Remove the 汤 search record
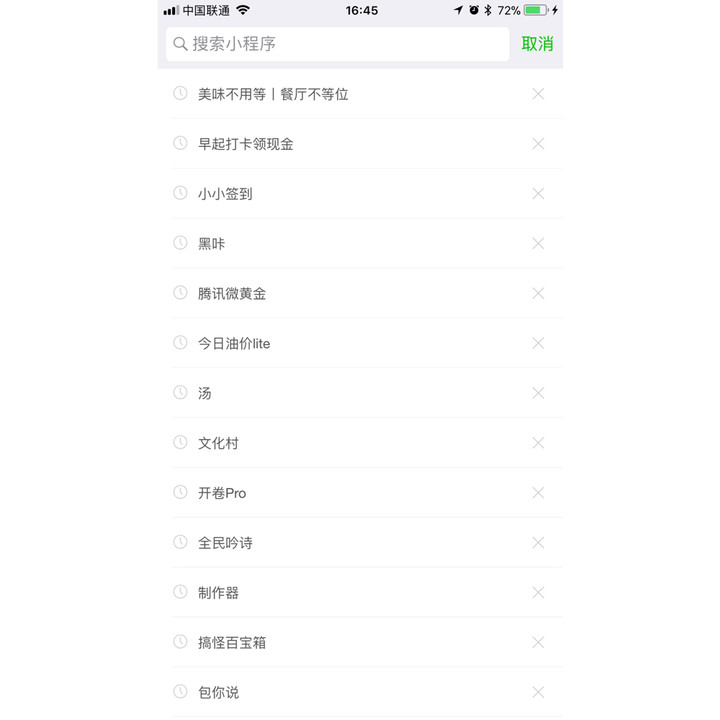Viewport: 720px width, 720px height. click(538, 393)
